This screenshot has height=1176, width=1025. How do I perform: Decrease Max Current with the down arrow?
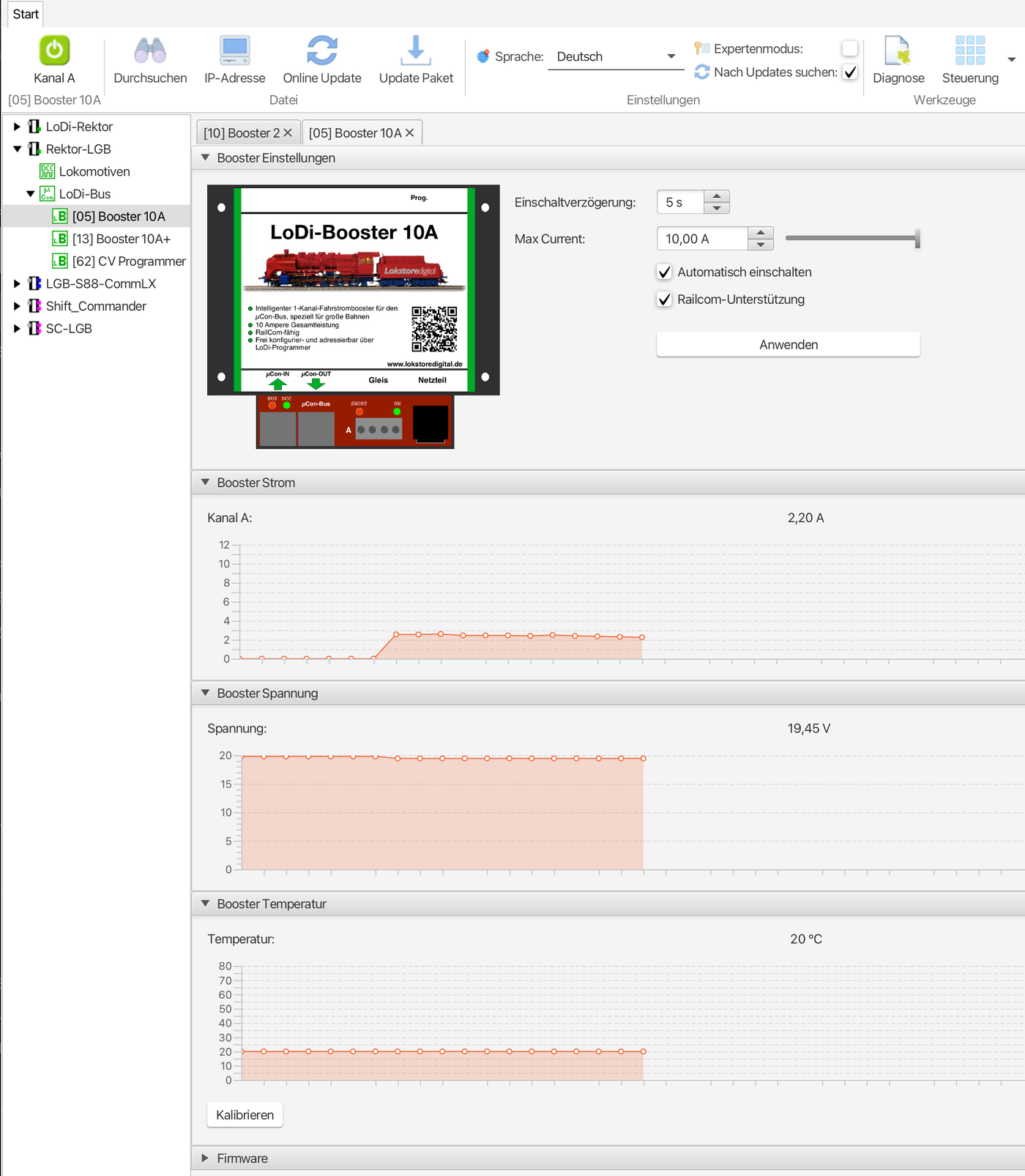(761, 245)
